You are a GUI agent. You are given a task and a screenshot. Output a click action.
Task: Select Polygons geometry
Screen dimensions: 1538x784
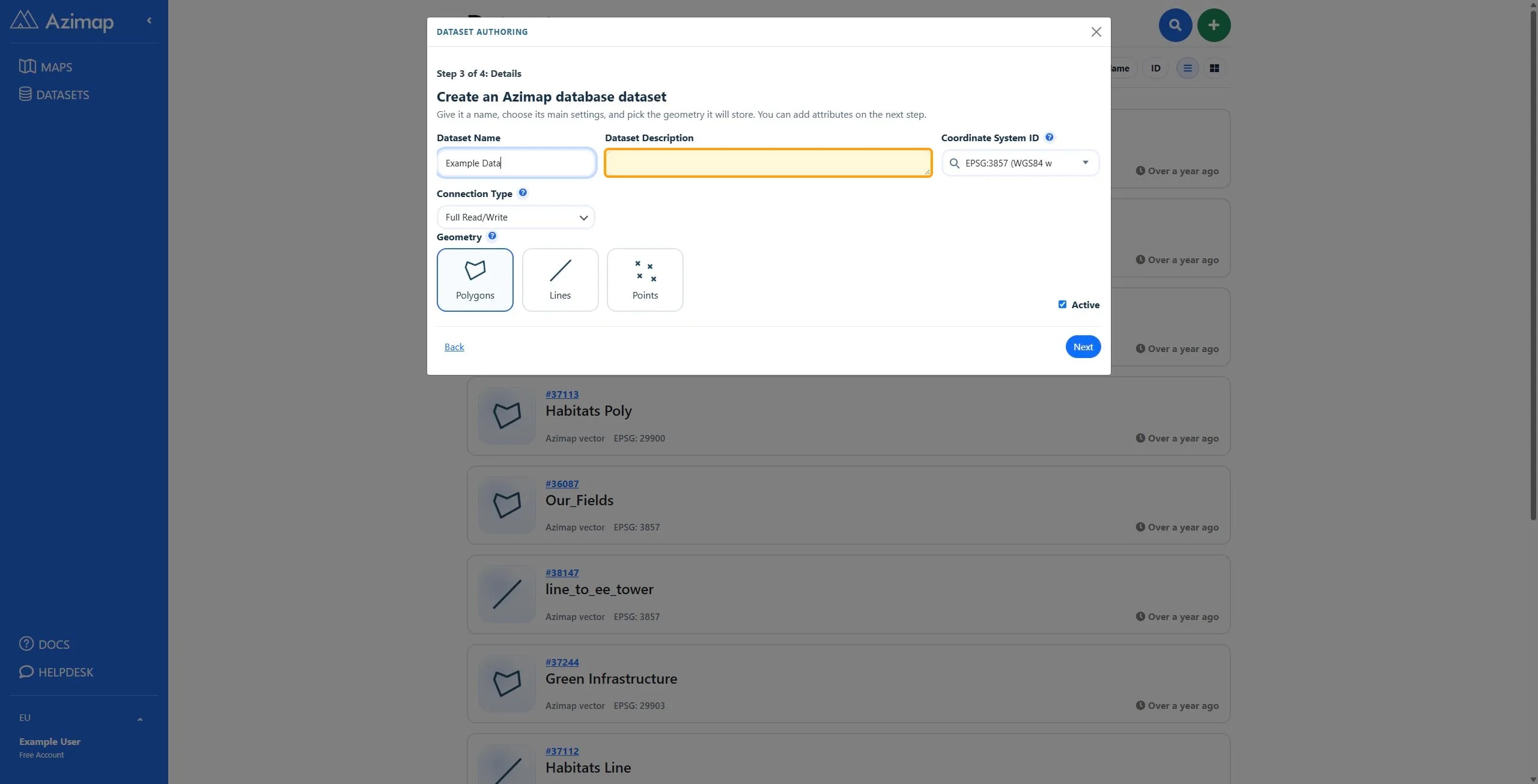tap(475, 280)
